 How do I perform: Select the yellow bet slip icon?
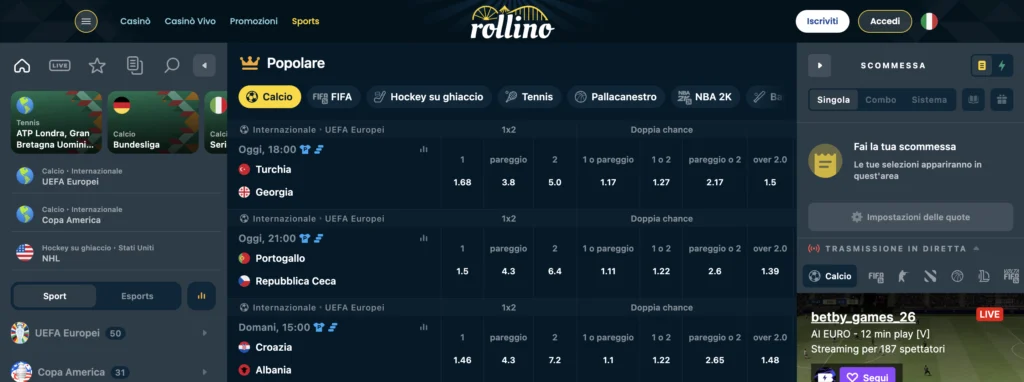(981, 65)
